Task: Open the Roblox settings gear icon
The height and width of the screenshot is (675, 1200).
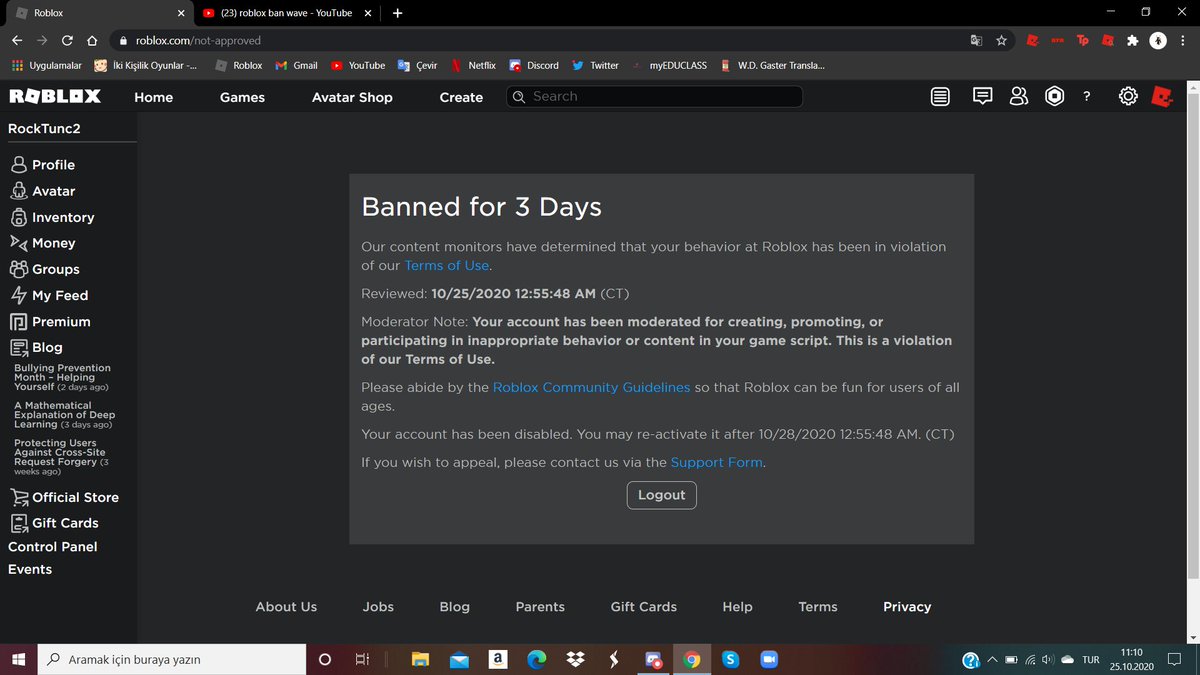Action: click(x=1128, y=97)
